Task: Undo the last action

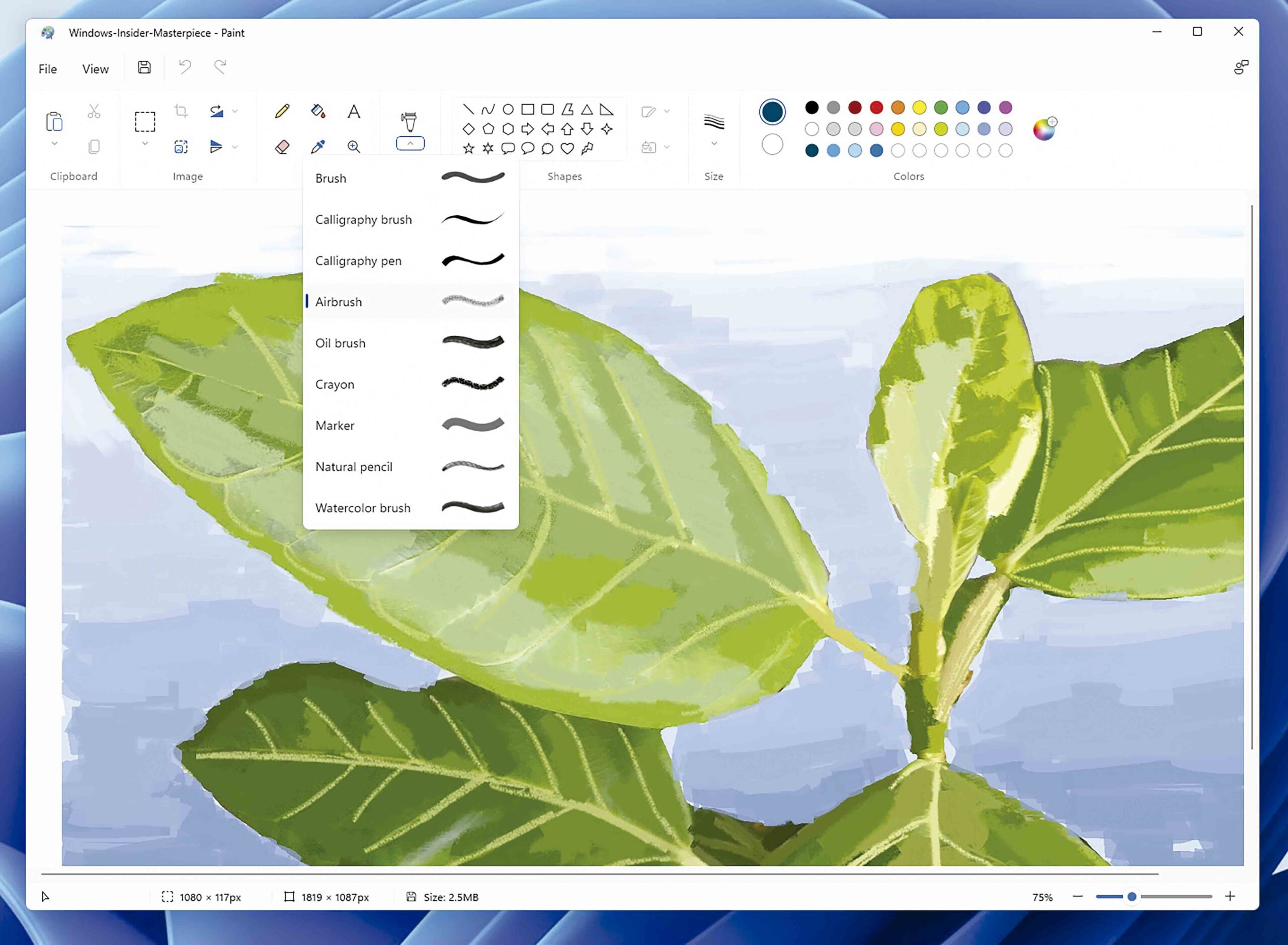Action: 184,67
